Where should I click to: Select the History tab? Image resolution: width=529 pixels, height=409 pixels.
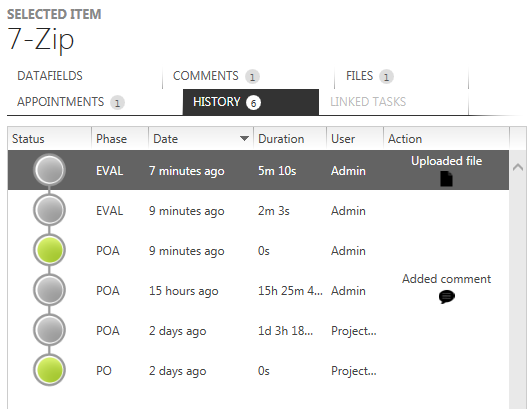coord(251,102)
